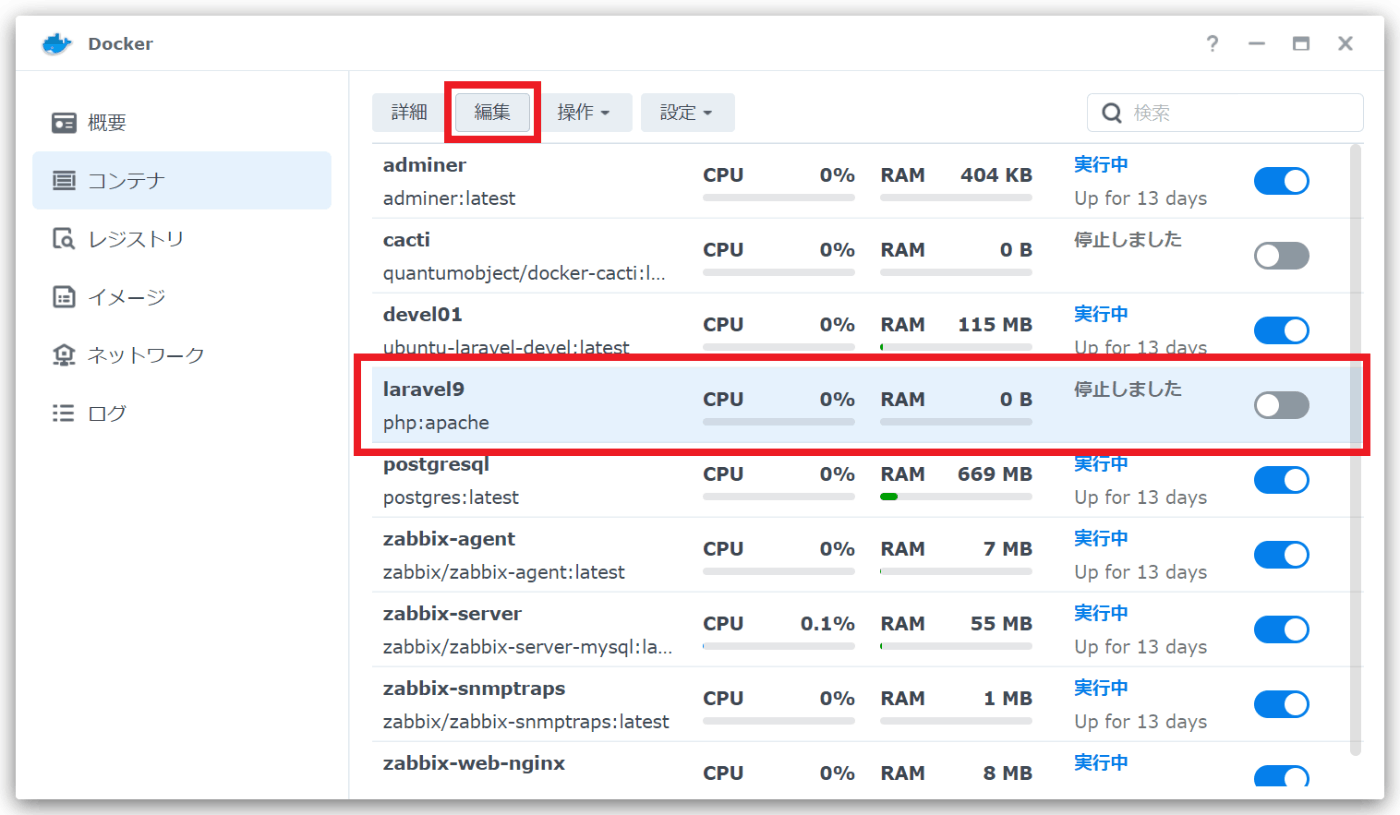Turn off the zabbix-server container switch
This screenshot has height=815, width=1400.
1282,629
